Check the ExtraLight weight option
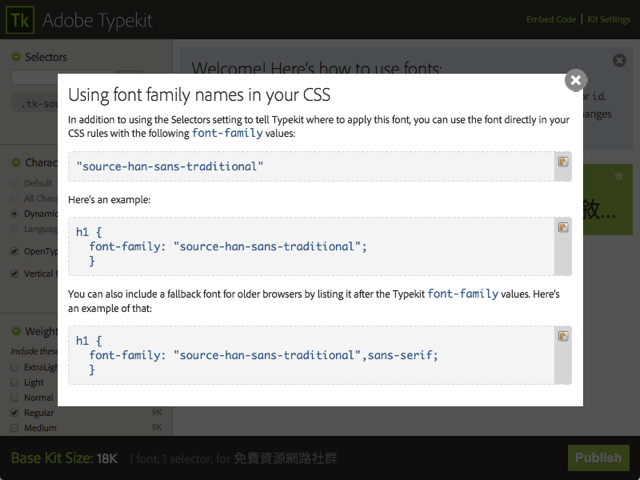The width and height of the screenshot is (640, 480). tap(14, 367)
